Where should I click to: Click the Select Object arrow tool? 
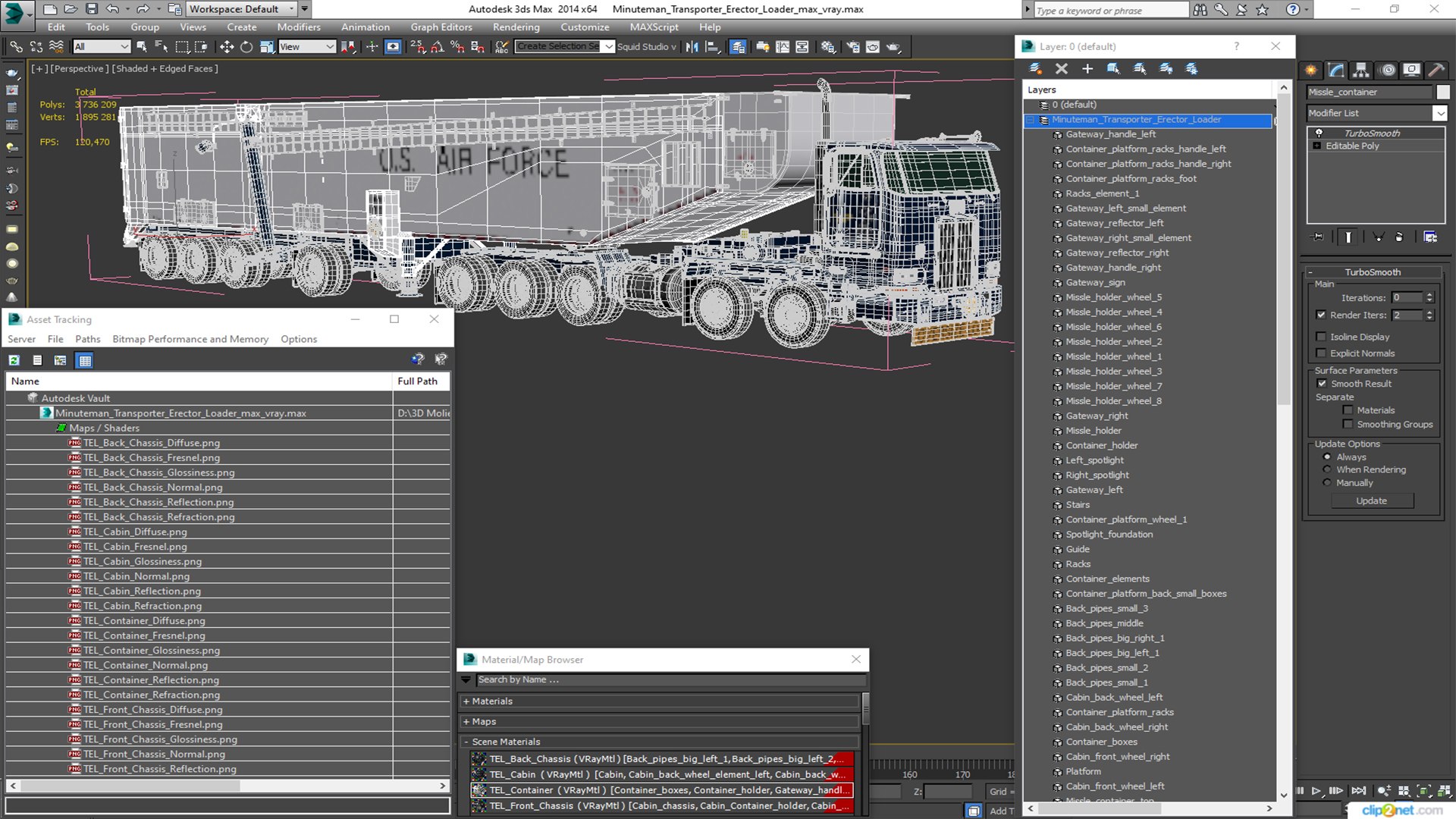click(x=141, y=47)
